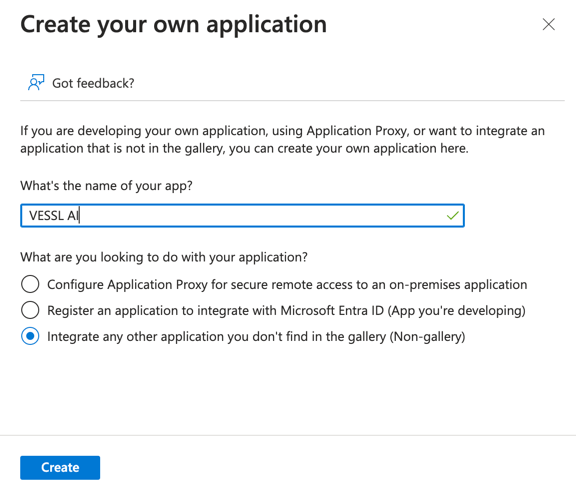Screen dimensions: 576x499
Task: Focus the app name input field
Action: [242, 216]
